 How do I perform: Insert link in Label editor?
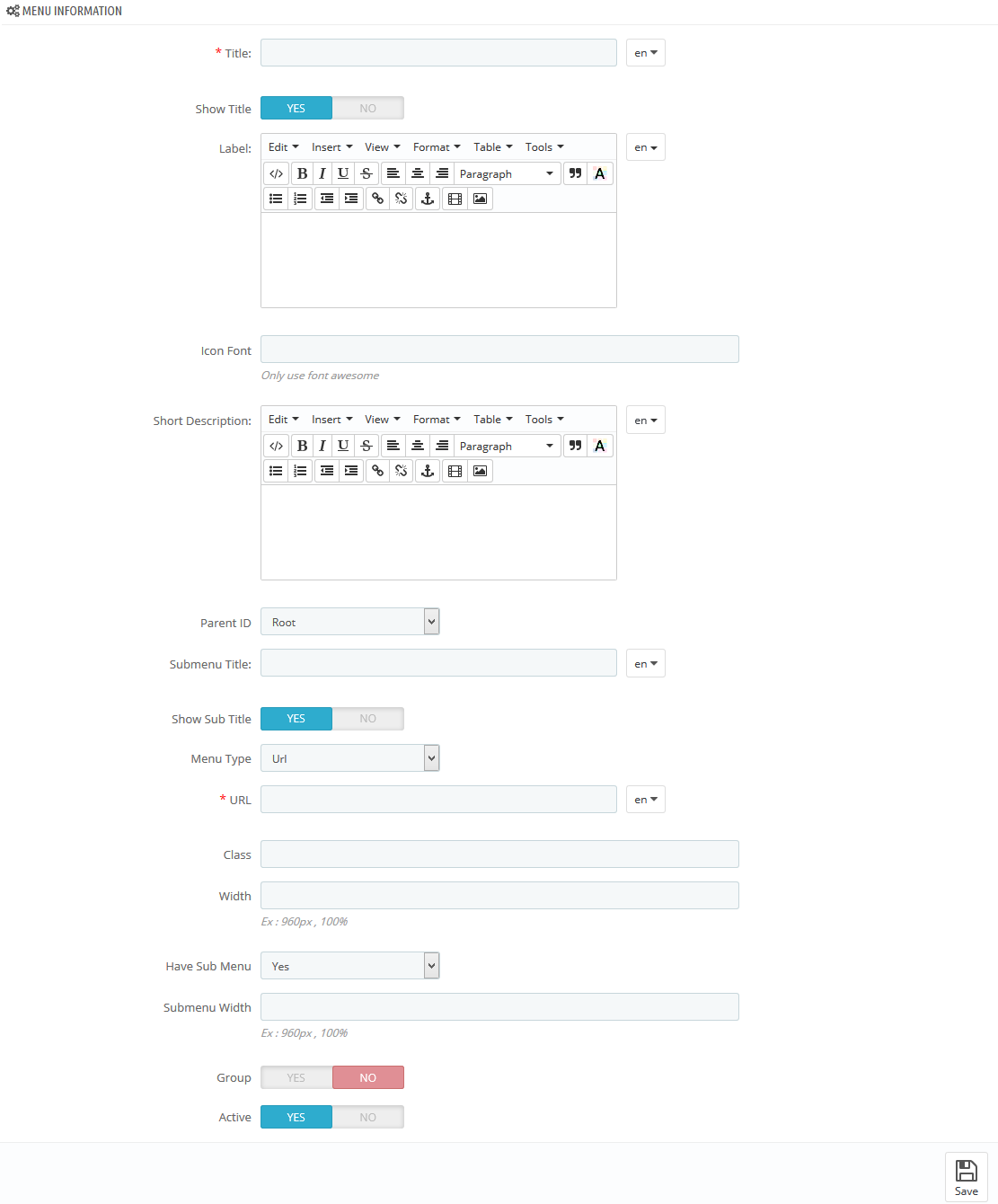click(377, 199)
